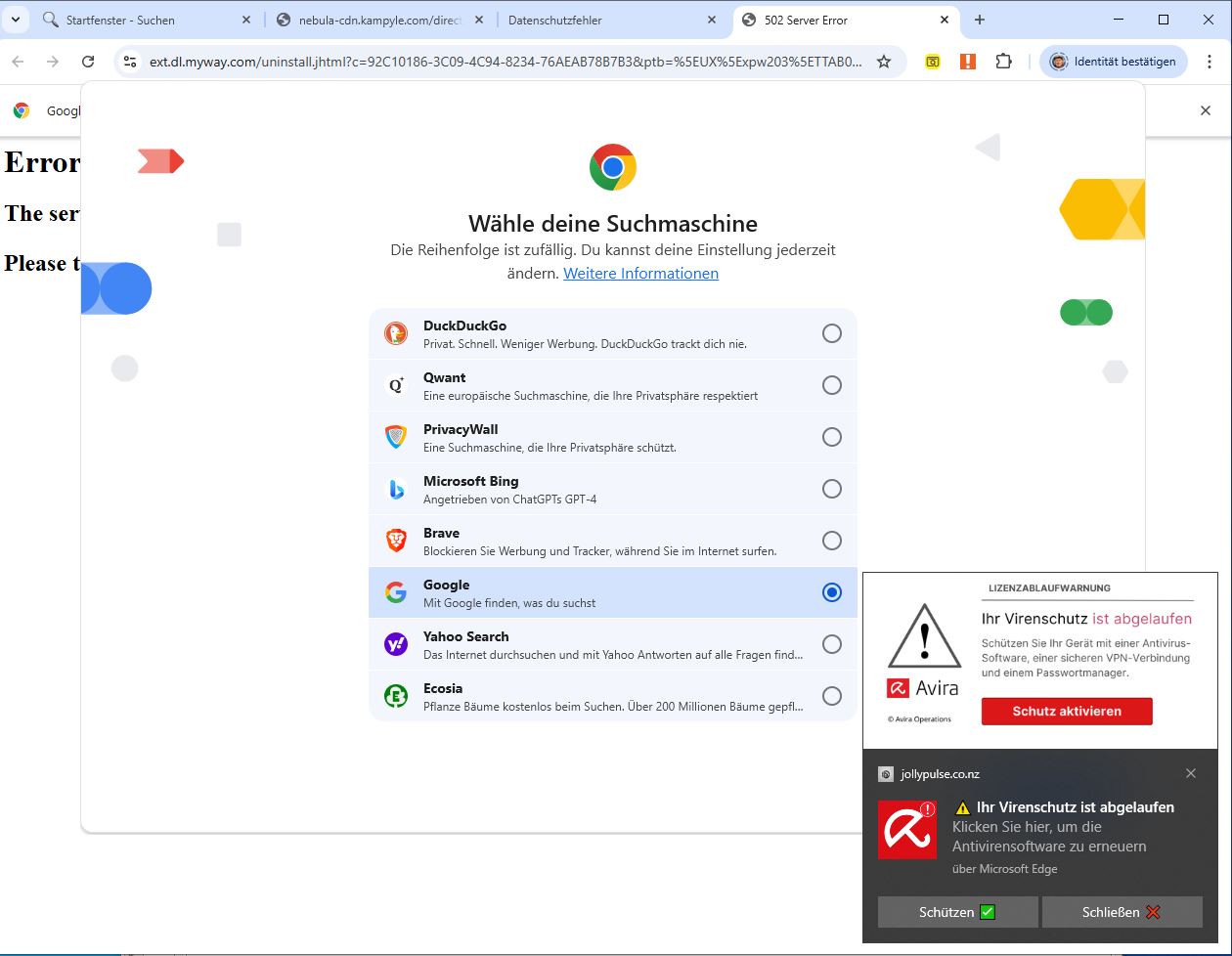1232x956 pixels.
Task: Select the Microsoft Bing radio button
Action: pyautogui.click(x=831, y=489)
